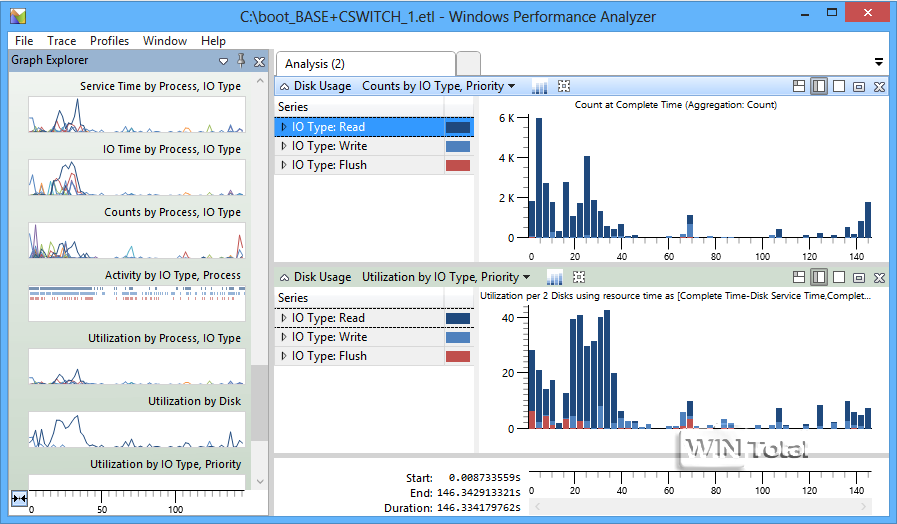Select Utilization by Process, IO Type thumbnail
897x524 pixels.
click(x=137, y=366)
